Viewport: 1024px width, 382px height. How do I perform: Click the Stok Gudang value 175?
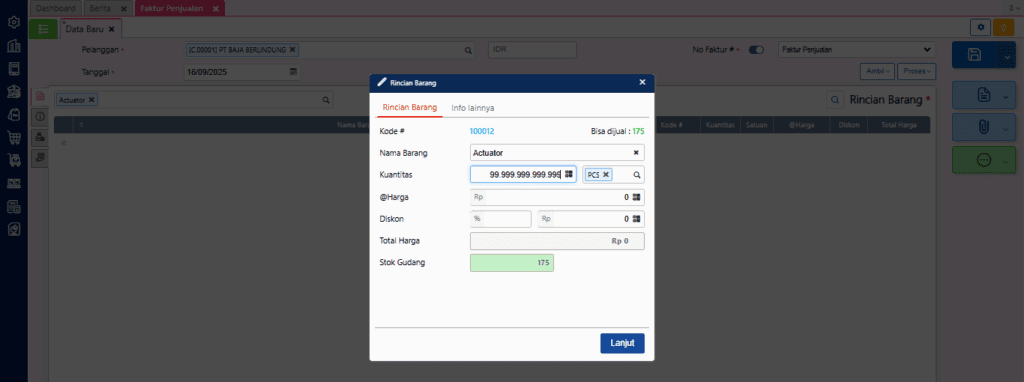tap(511, 263)
